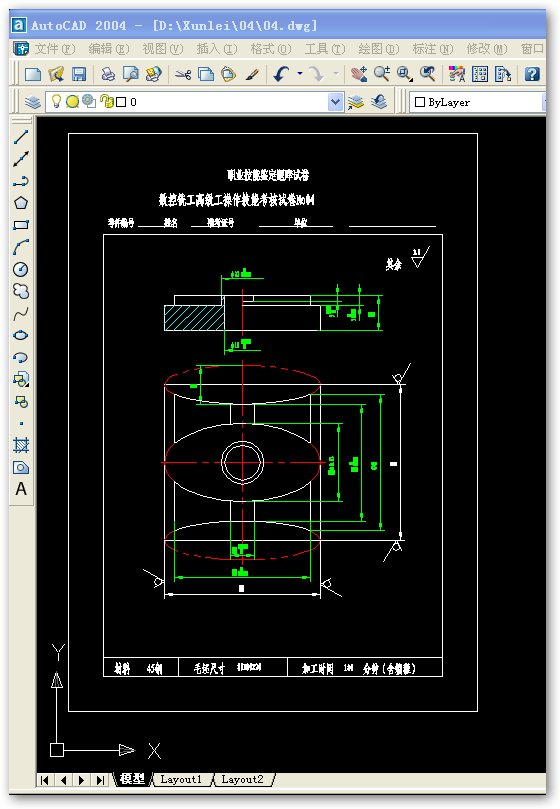Open the 插入(I) menu
This screenshot has width=560, height=809.
click(x=217, y=49)
